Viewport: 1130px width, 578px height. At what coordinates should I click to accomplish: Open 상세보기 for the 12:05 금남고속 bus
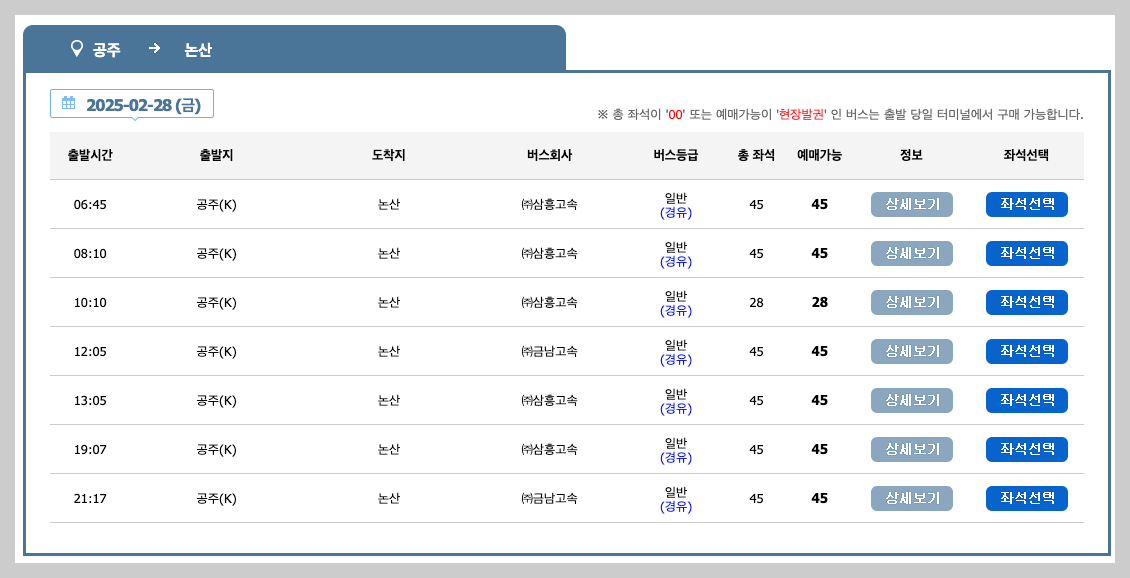click(911, 351)
